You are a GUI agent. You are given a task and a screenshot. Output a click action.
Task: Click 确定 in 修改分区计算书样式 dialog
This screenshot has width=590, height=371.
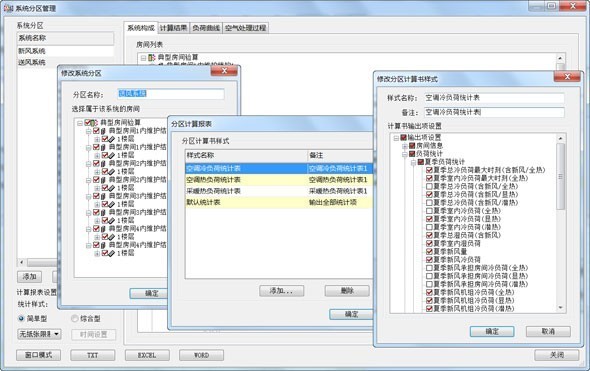tap(492, 331)
